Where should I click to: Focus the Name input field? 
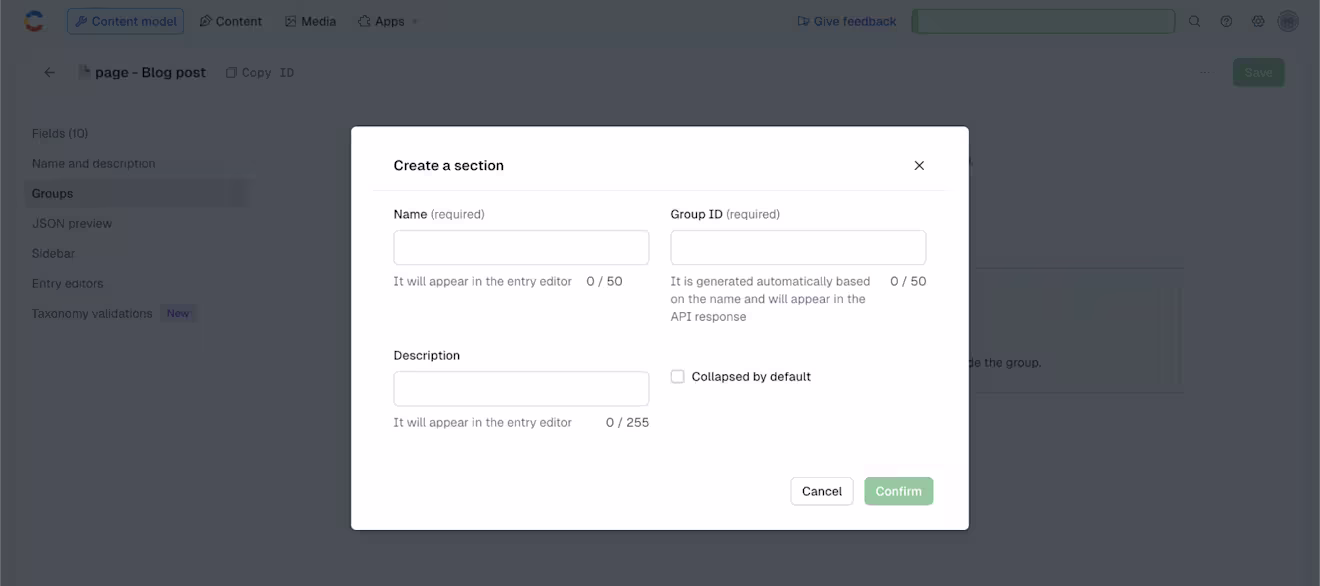tap(521, 247)
